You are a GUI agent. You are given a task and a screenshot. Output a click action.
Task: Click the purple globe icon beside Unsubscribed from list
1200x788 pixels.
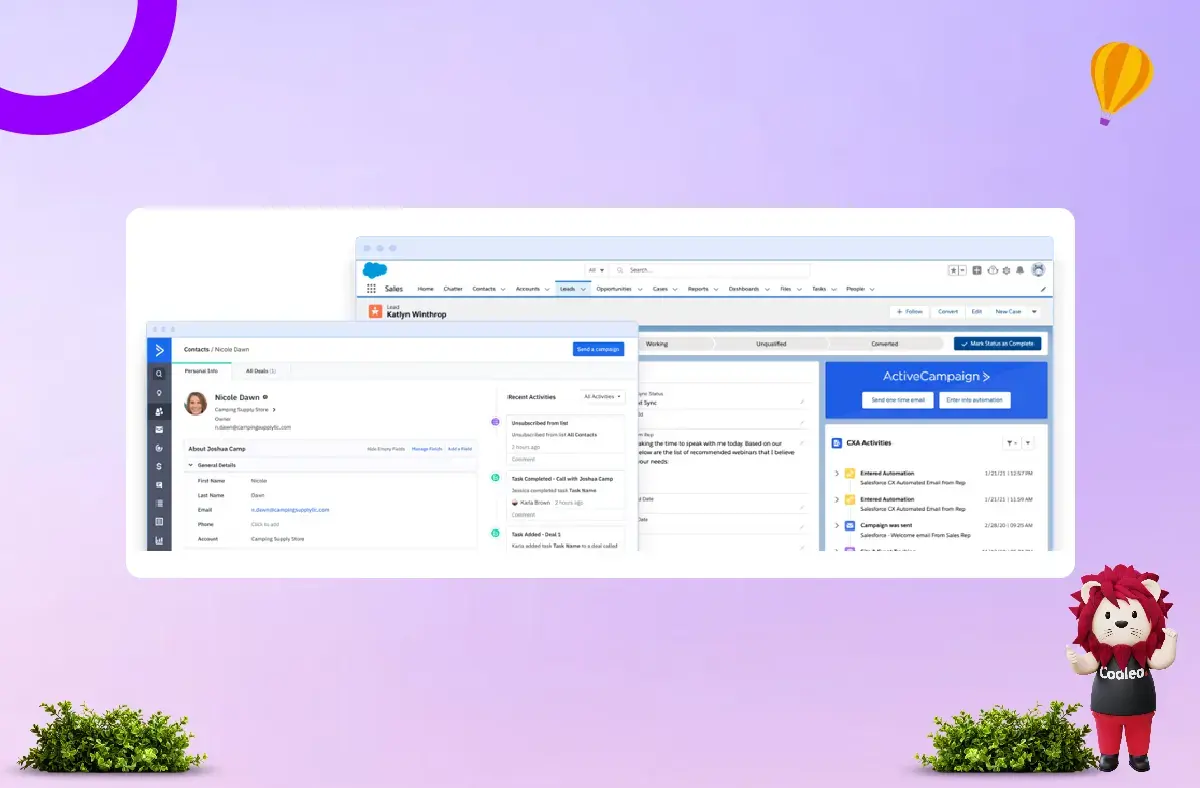point(495,422)
